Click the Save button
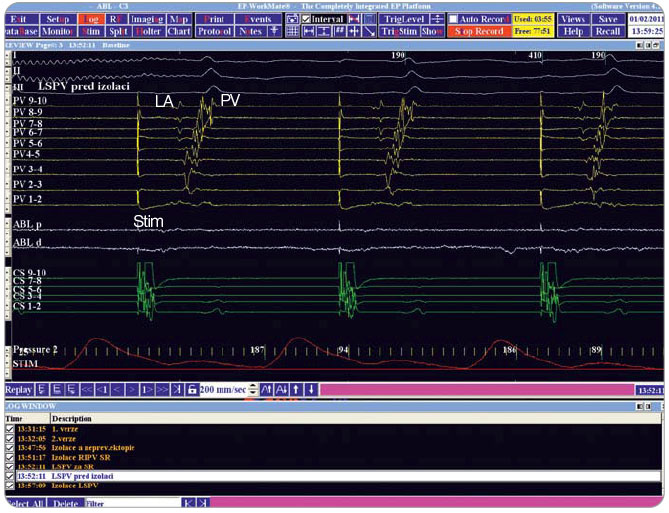 tap(608, 19)
